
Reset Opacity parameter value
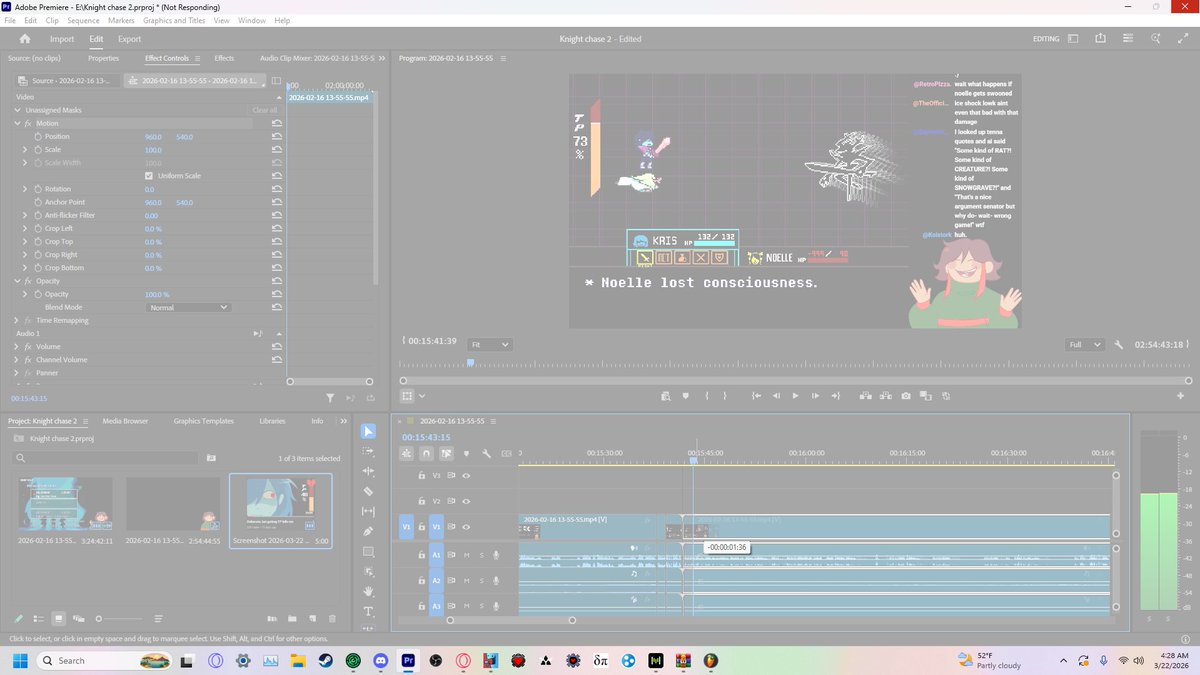tap(276, 294)
